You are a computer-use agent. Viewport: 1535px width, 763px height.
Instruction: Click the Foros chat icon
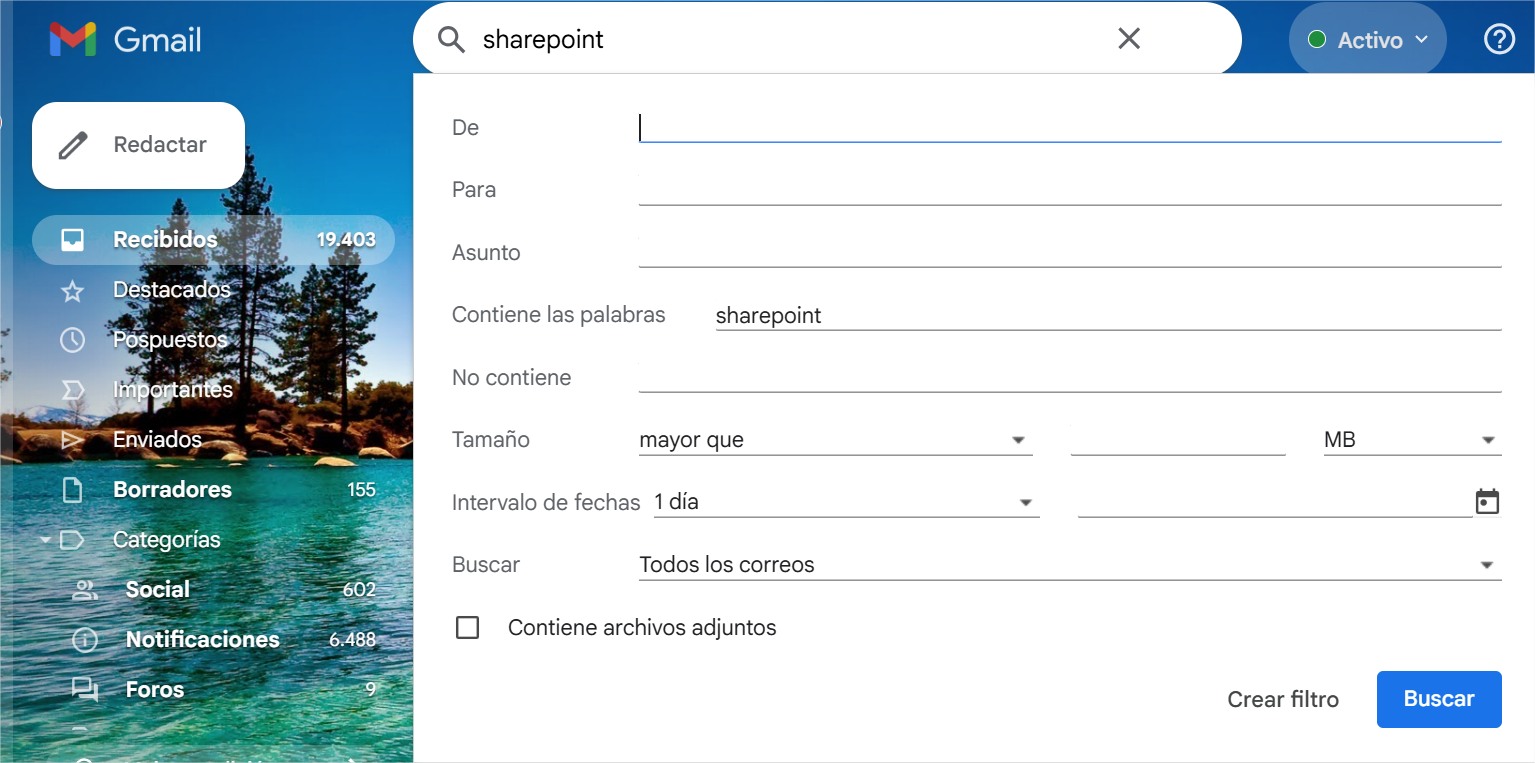click(x=85, y=690)
